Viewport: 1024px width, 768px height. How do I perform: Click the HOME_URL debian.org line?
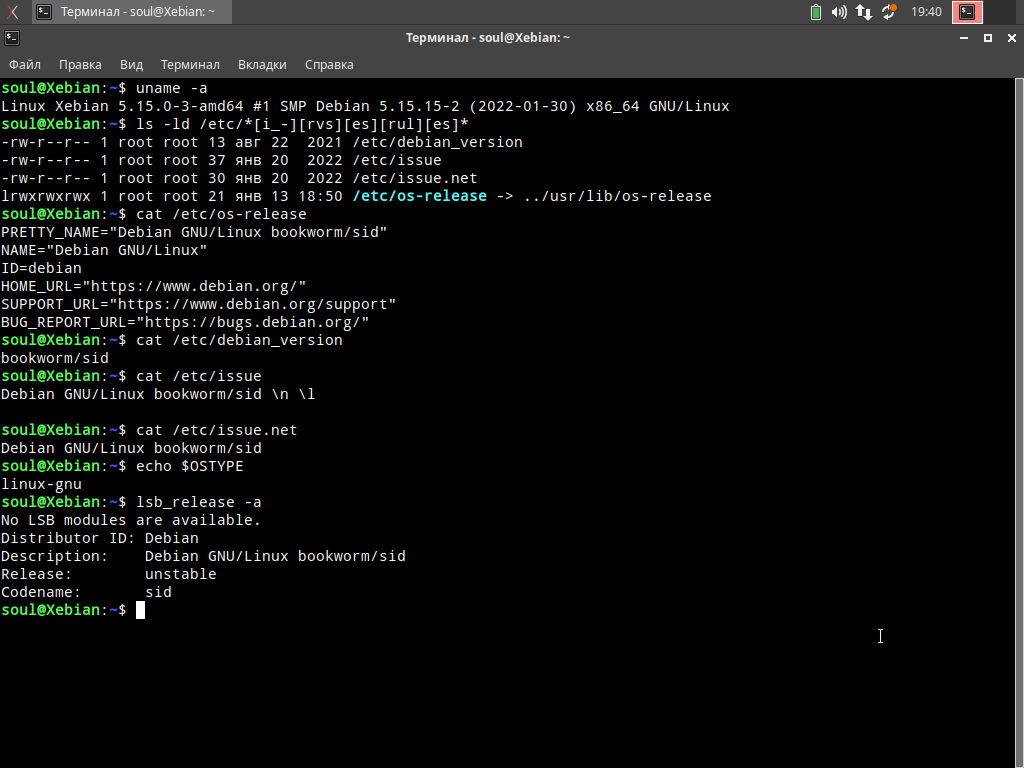click(x=153, y=286)
